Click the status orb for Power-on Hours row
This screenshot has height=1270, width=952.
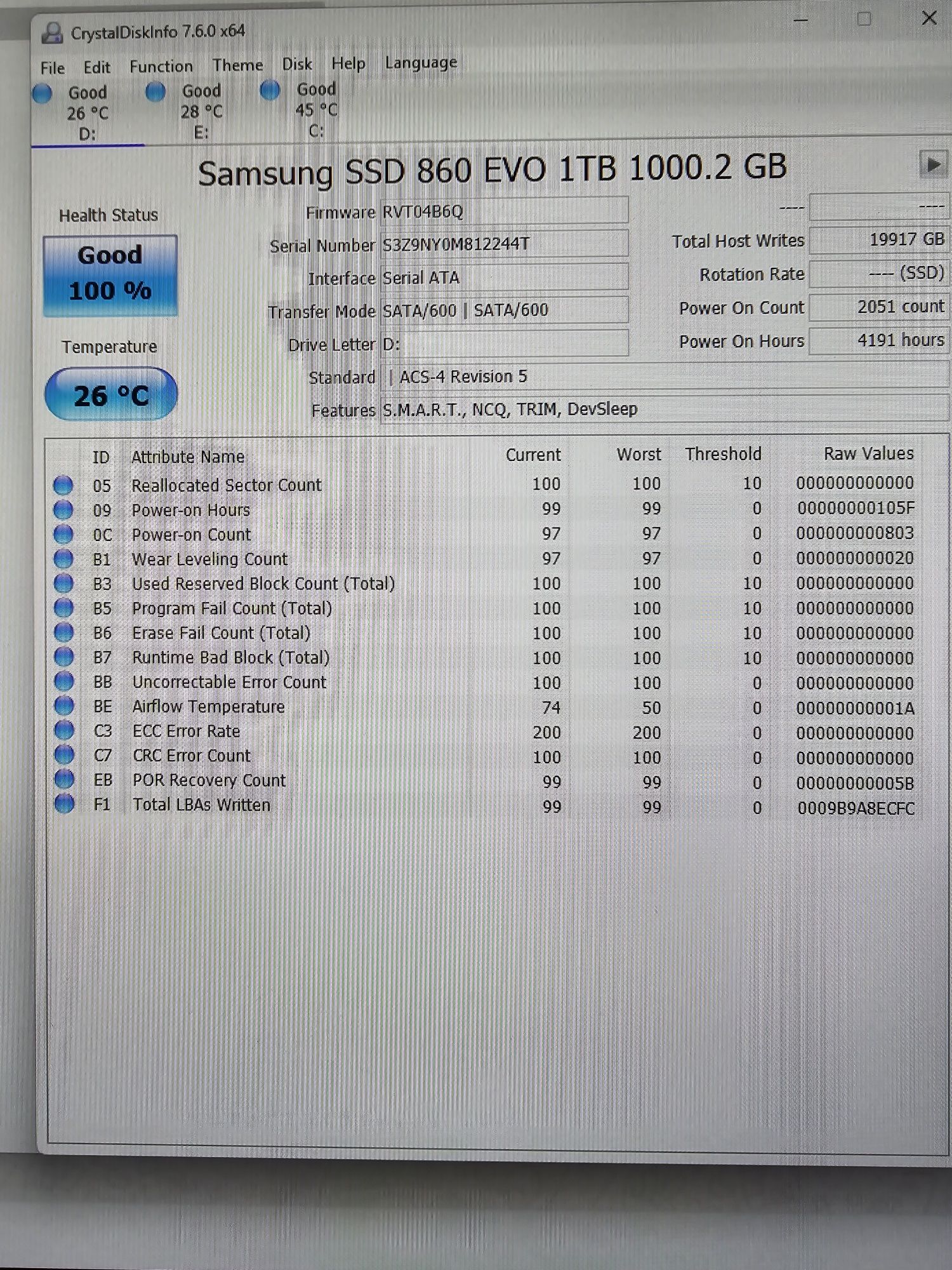pos(63,510)
